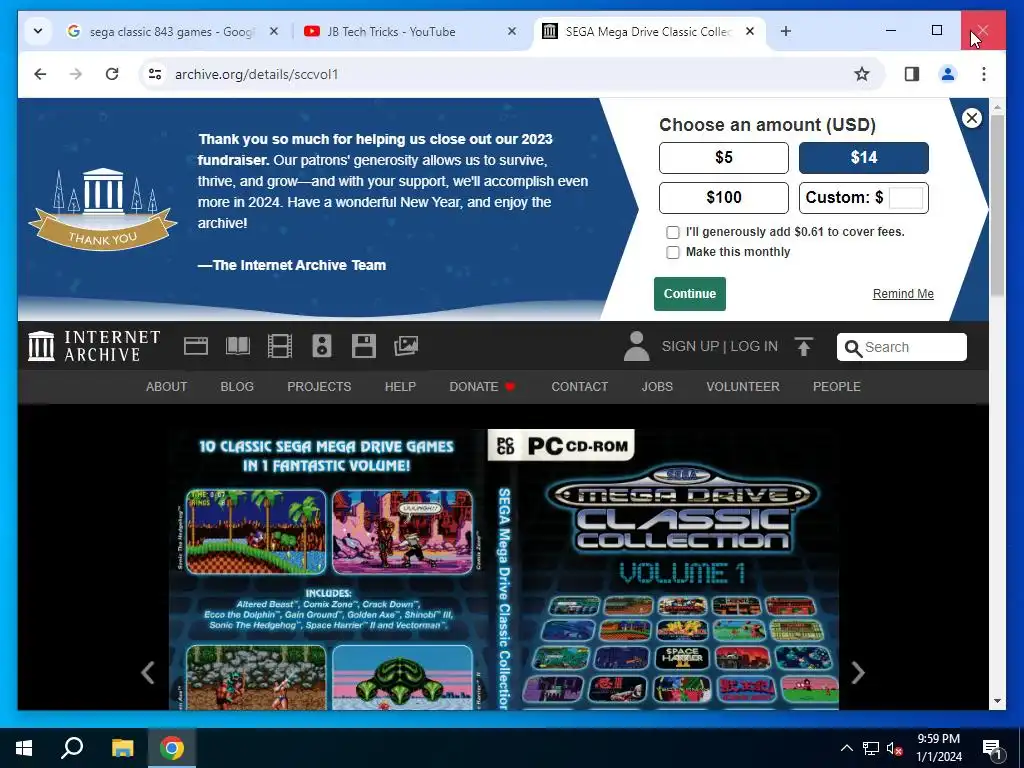Reload the archive.org page

point(112,74)
